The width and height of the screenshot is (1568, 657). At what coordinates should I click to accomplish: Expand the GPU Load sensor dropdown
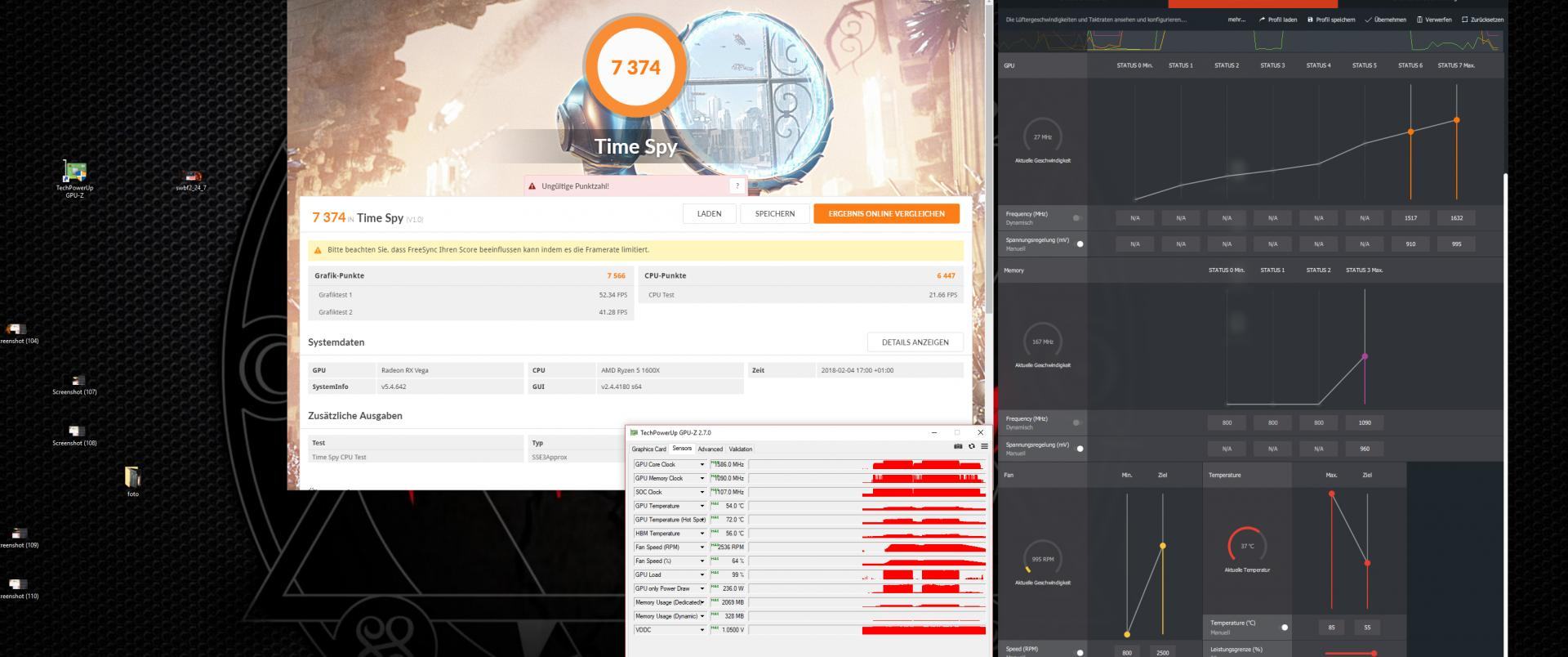click(702, 575)
